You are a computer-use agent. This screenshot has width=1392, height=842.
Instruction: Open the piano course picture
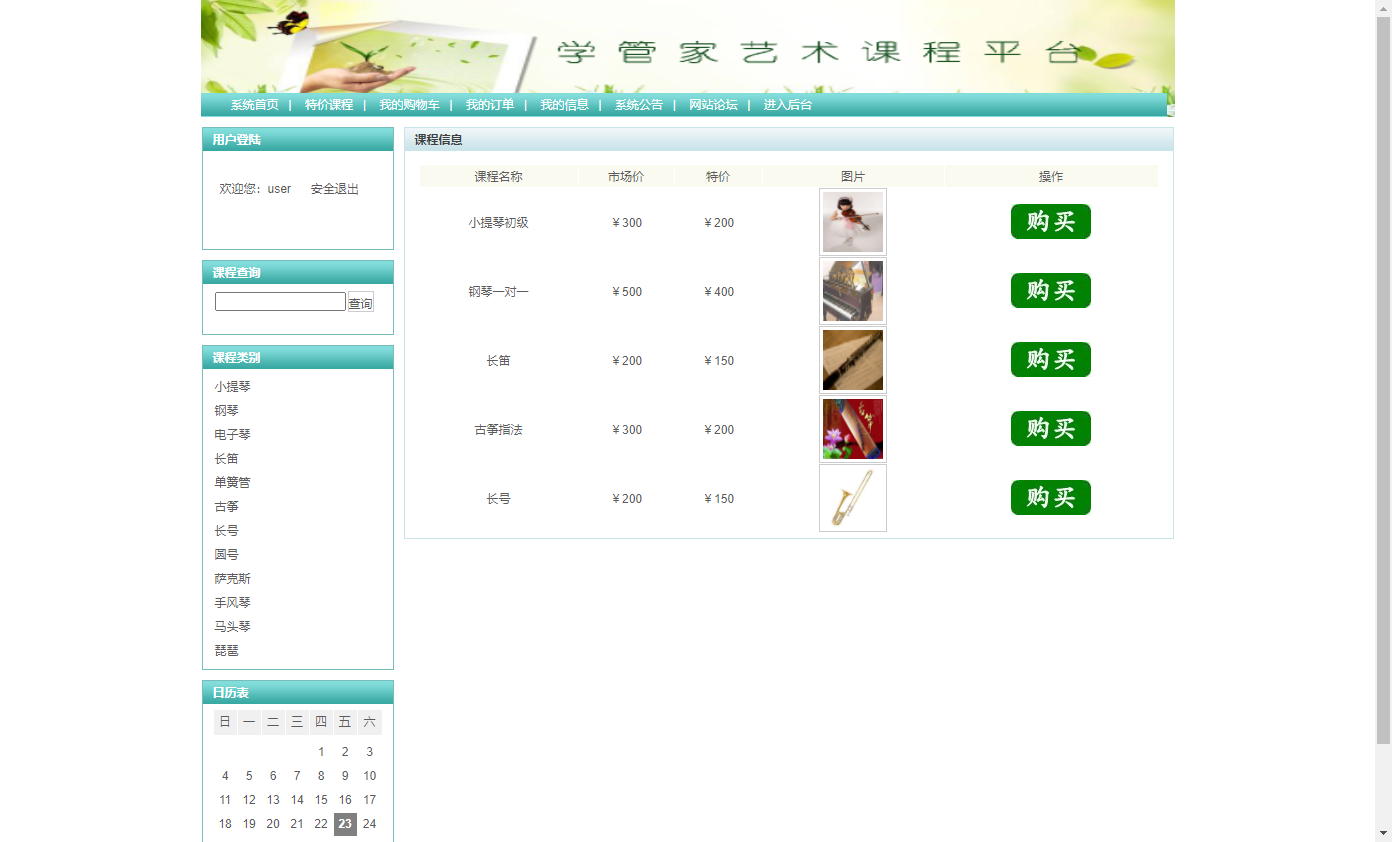[852, 291]
